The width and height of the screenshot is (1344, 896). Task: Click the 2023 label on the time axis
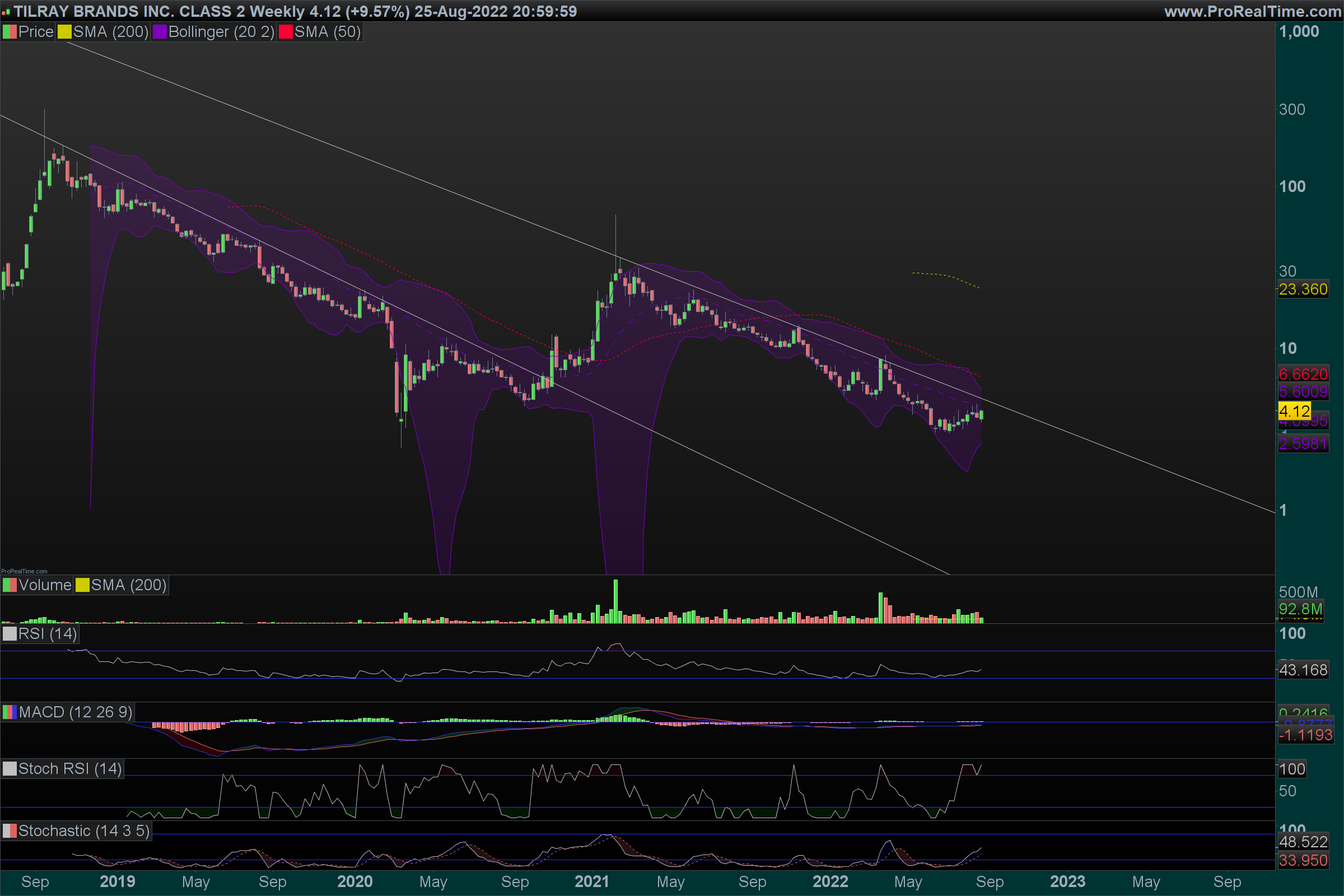point(1067,881)
